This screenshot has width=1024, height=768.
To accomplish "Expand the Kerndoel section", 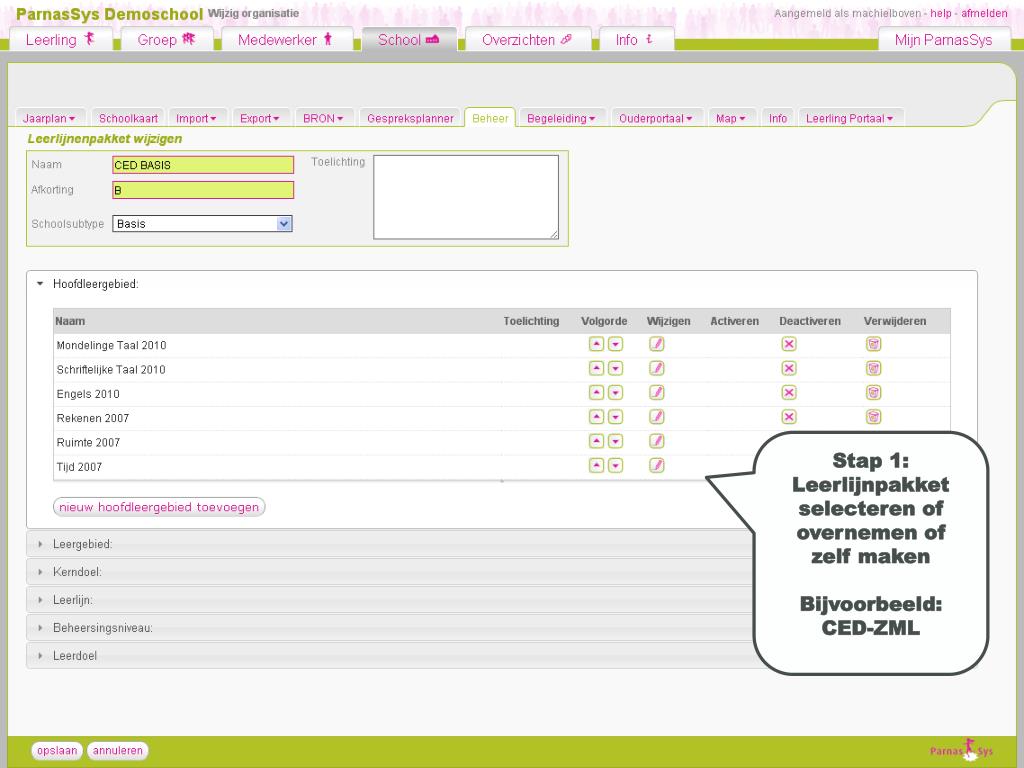I will pyautogui.click(x=40, y=572).
